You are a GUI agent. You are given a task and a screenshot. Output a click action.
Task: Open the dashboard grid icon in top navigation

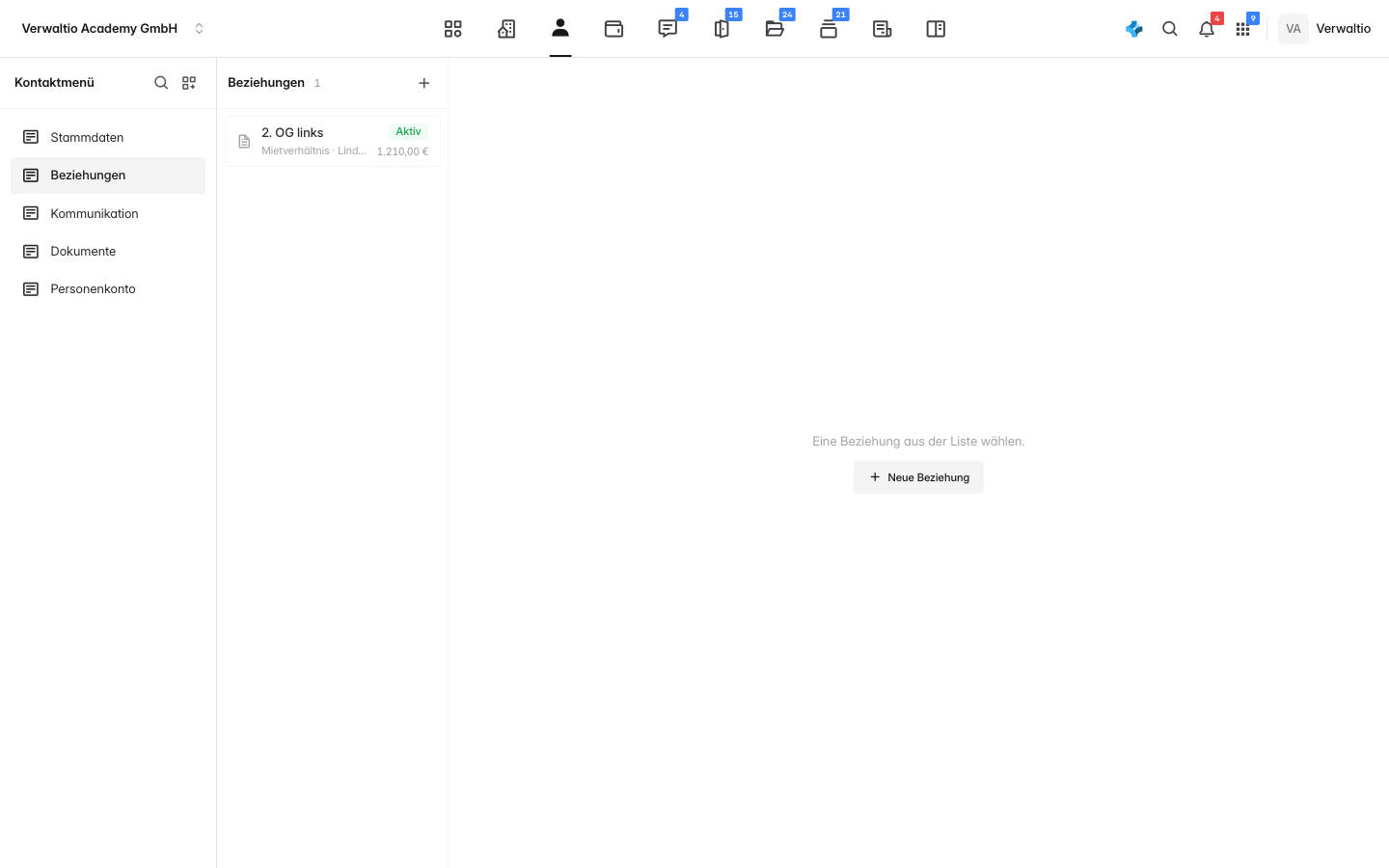tap(452, 29)
